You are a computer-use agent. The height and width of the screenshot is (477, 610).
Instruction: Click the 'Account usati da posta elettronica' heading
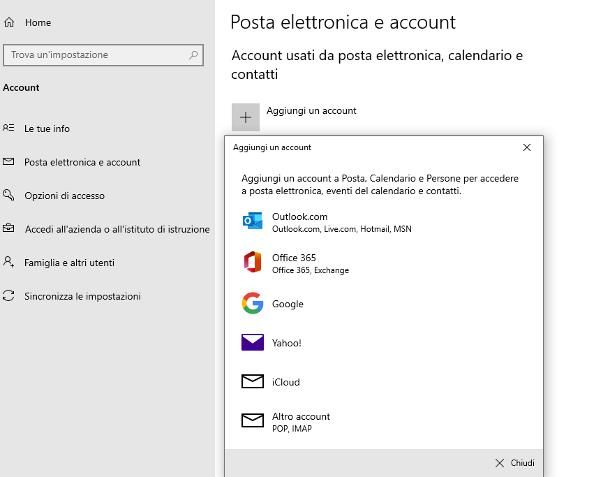(377, 65)
